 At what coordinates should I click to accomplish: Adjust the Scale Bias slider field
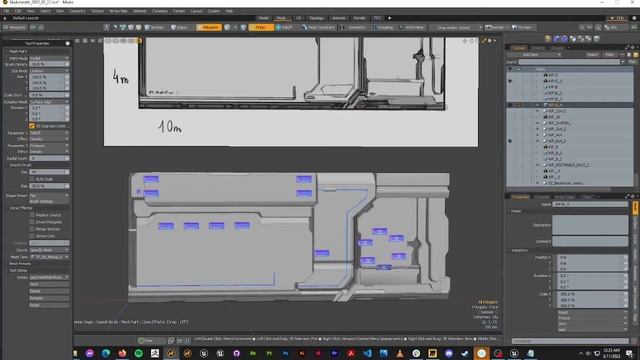49,95
